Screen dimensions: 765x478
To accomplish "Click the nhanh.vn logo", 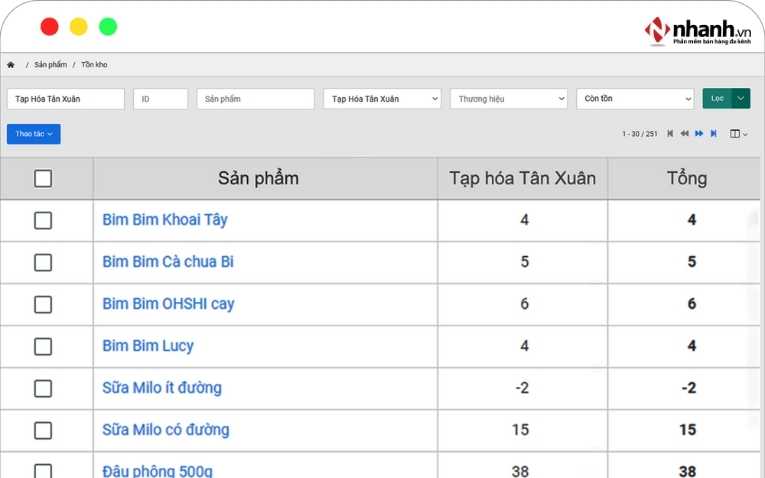I will click(697, 30).
